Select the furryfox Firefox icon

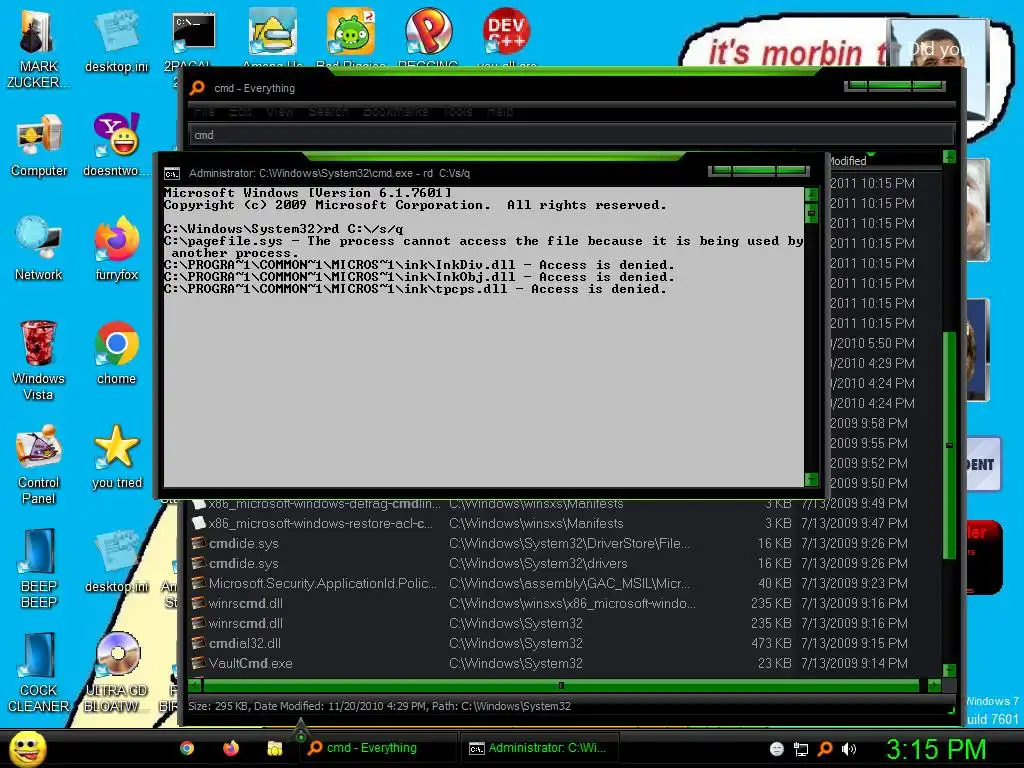pyautogui.click(x=116, y=248)
